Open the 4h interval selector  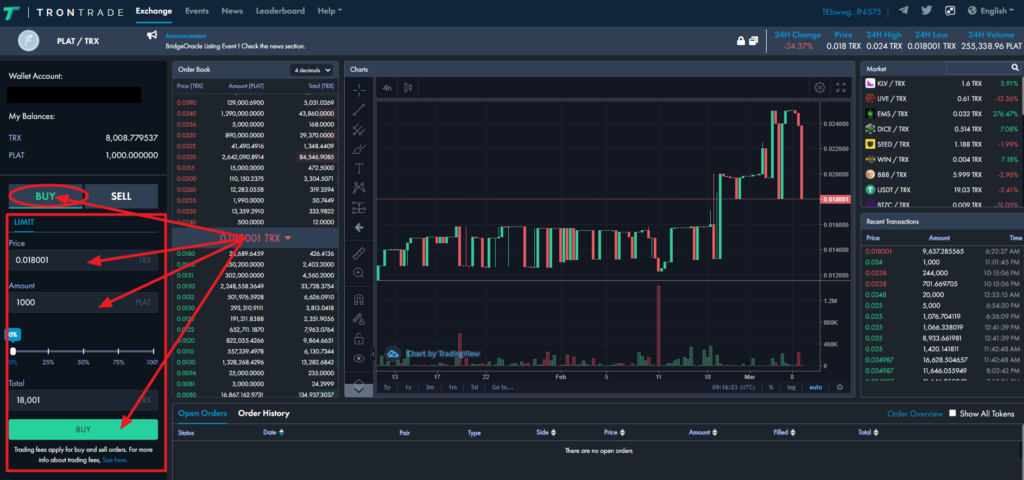point(387,87)
